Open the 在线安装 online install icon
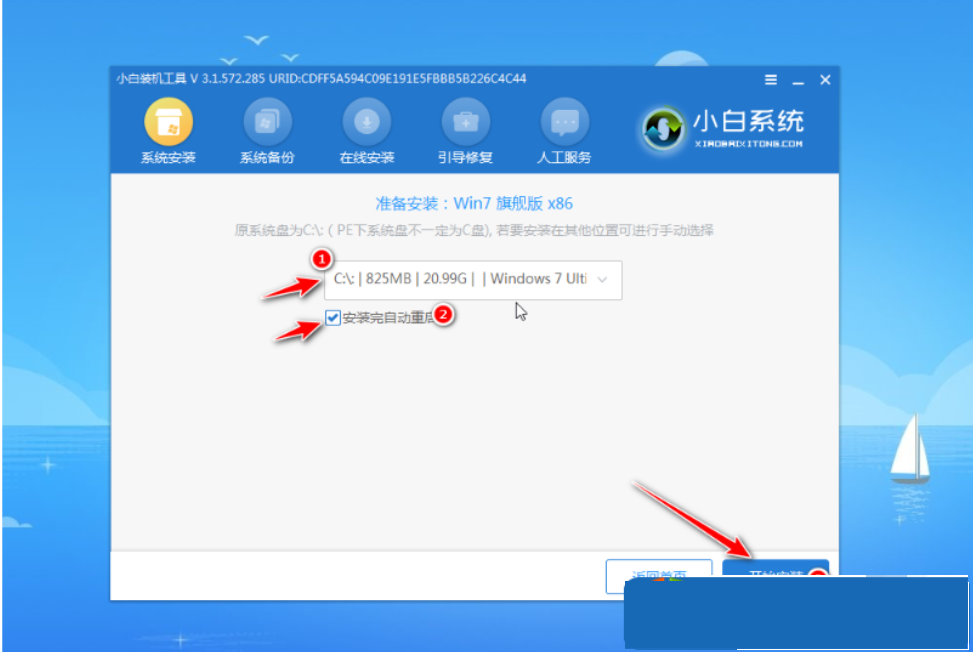The width and height of the screenshot is (973, 652). click(367, 122)
